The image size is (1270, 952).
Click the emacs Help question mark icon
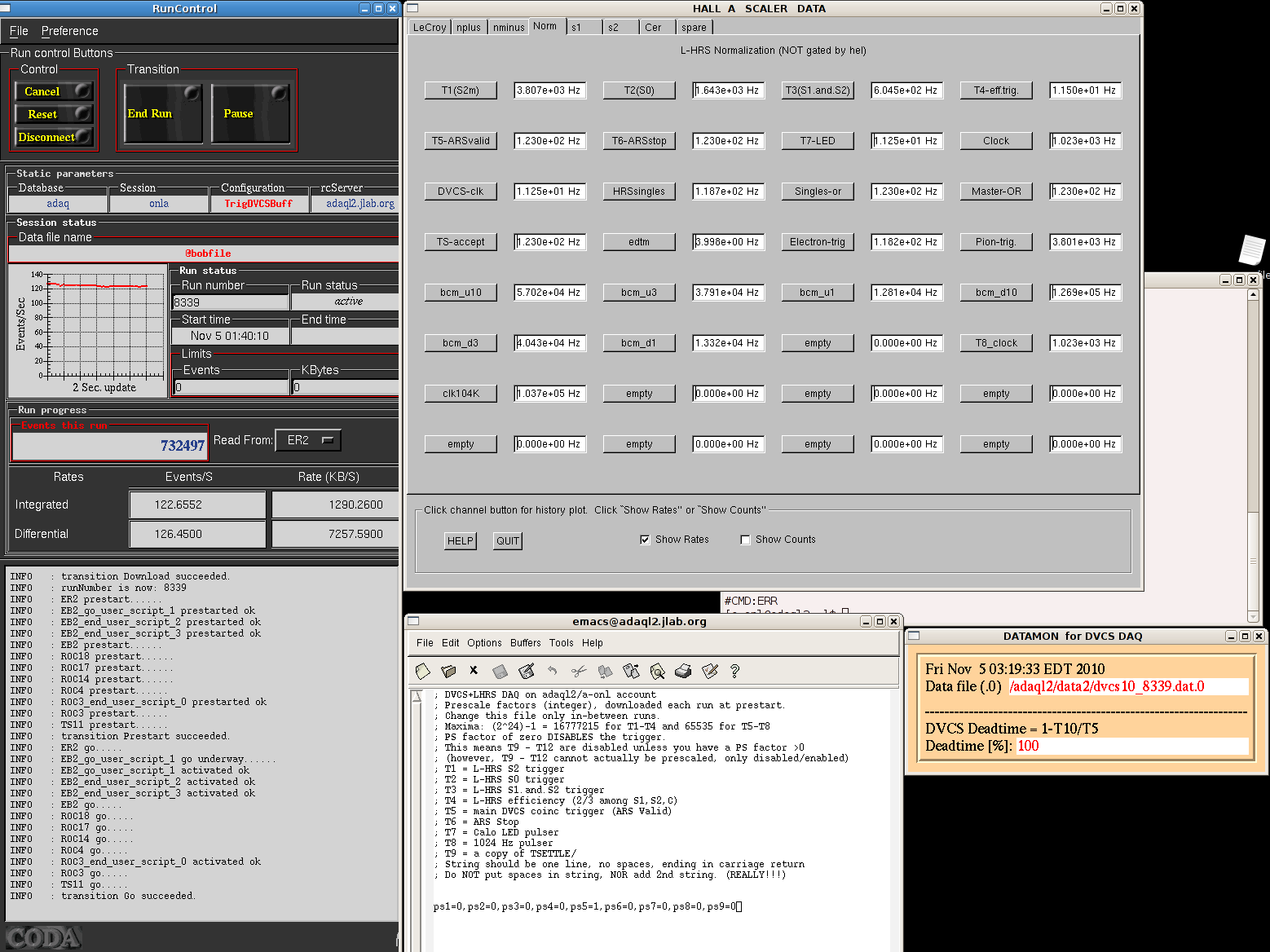[734, 671]
